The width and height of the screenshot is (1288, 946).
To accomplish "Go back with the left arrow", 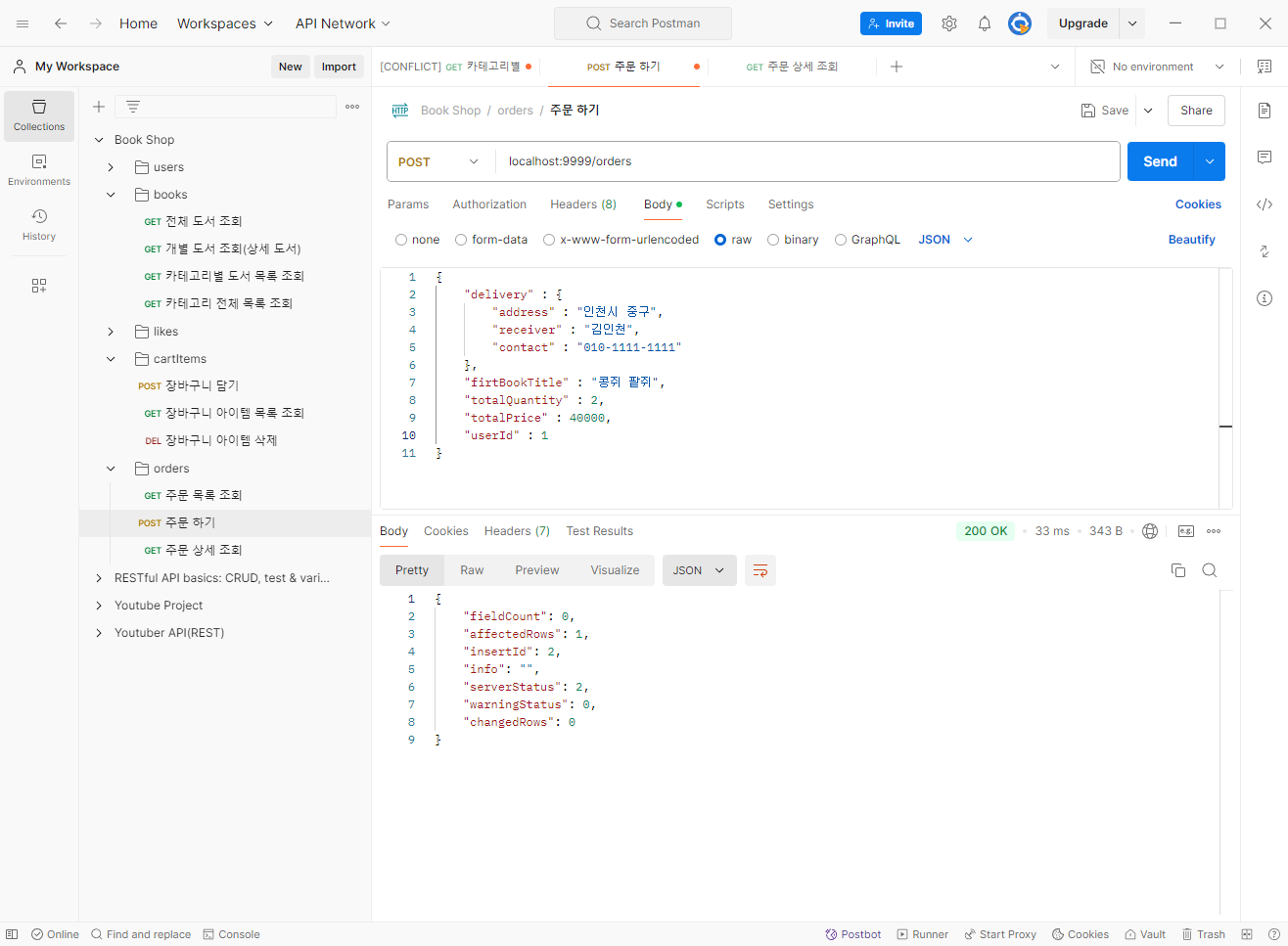I will tap(61, 23).
